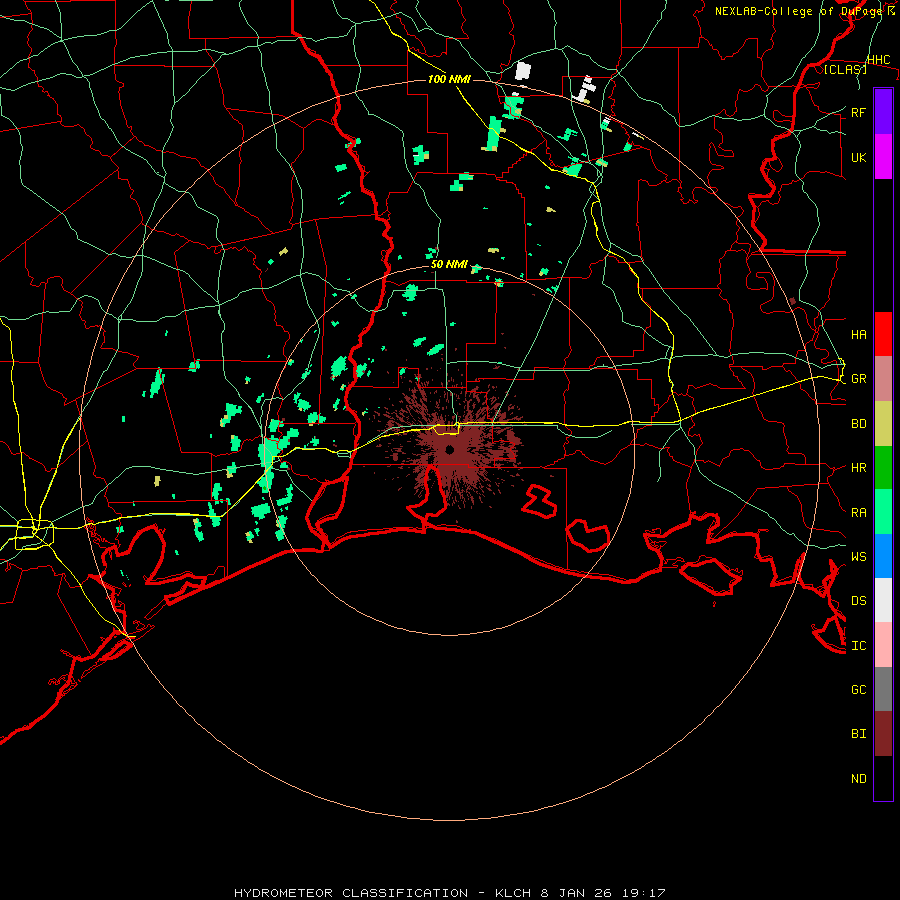
Task: Click the DS legend label
Action: pos(858,601)
